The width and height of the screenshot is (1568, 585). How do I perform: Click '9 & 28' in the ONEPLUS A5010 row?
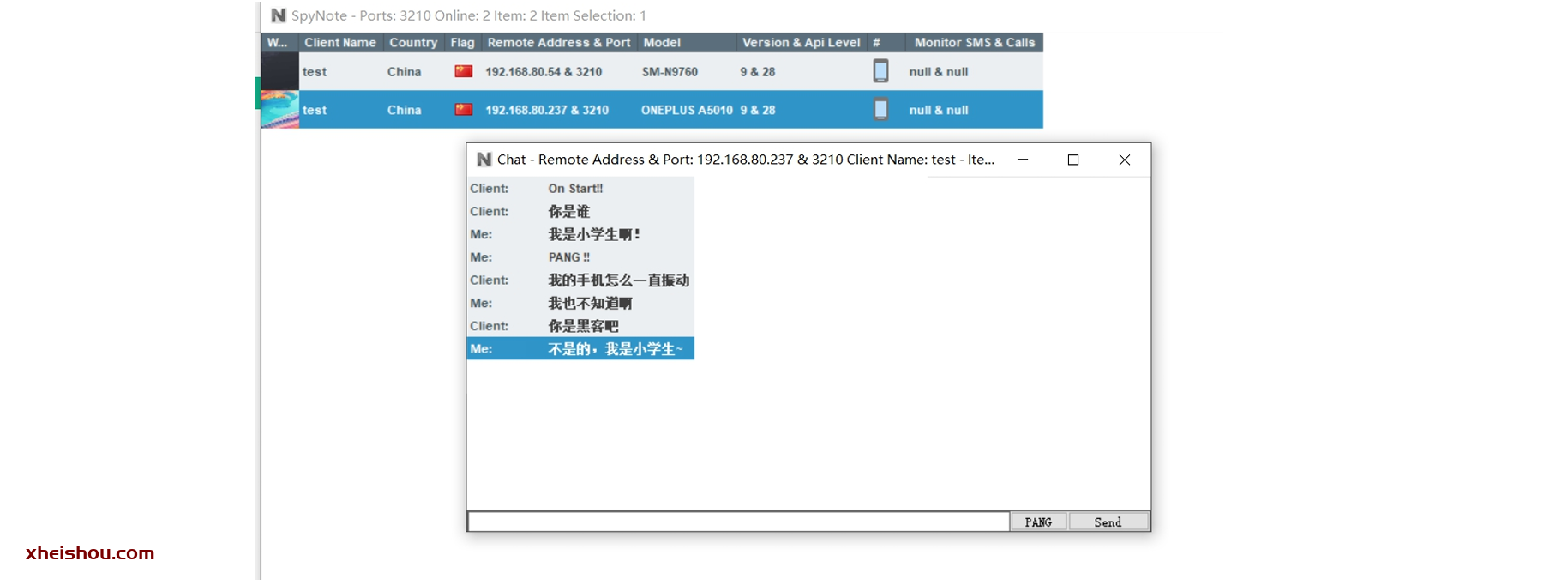[758, 110]
